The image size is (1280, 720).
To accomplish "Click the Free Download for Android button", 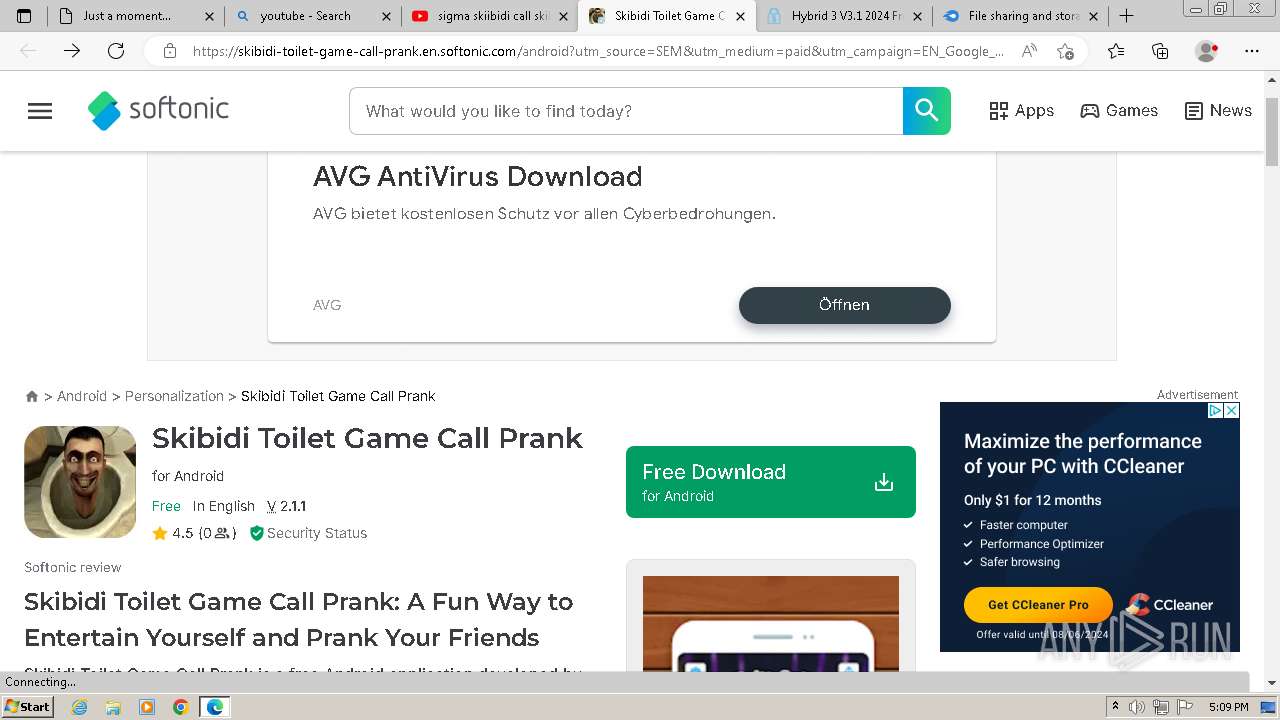I will point(770,482).
